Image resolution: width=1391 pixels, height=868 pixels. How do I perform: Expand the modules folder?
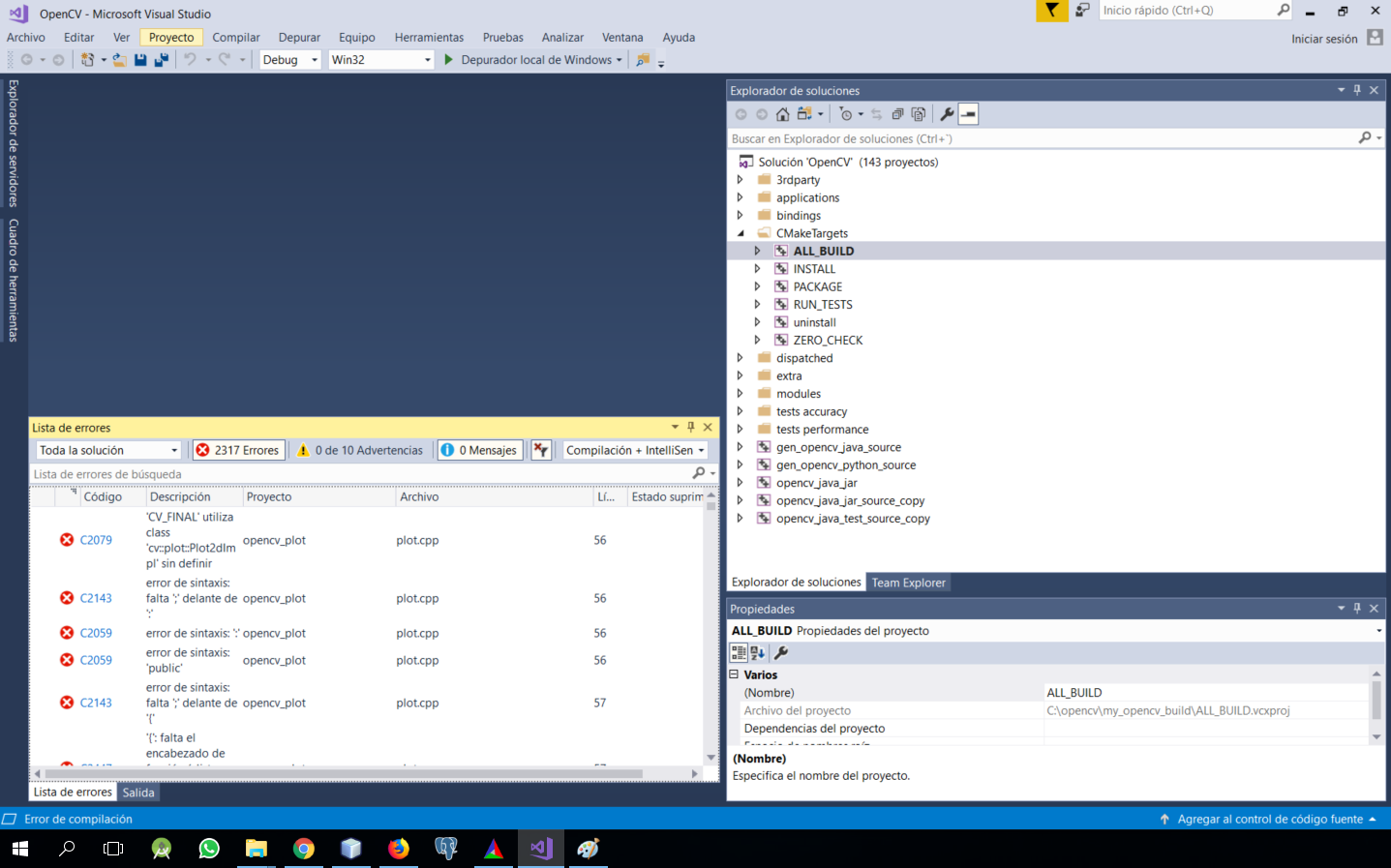point(741,394)
